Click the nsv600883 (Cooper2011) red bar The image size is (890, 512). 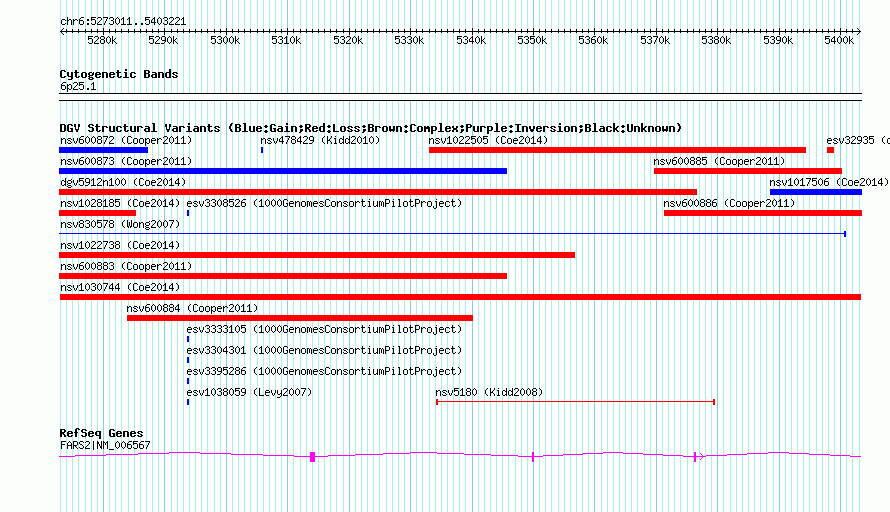click(283, 276)
